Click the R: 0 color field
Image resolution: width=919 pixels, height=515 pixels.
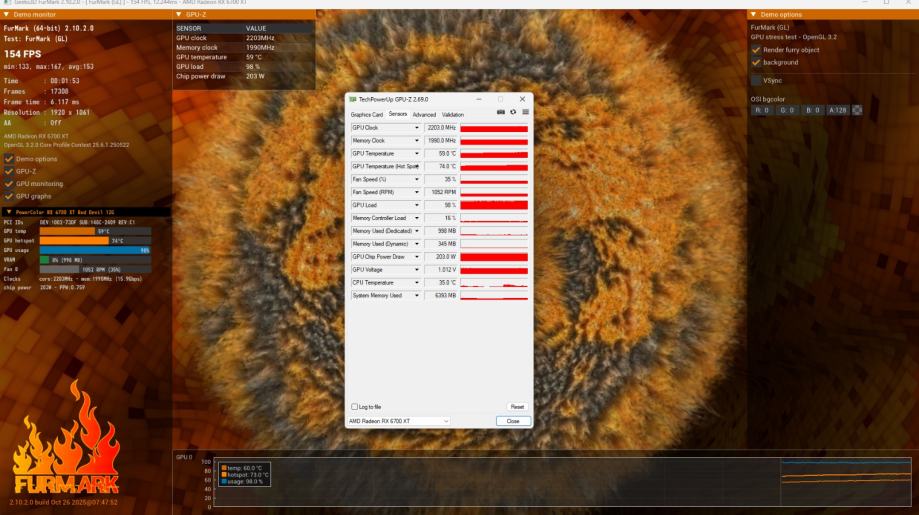762,110
